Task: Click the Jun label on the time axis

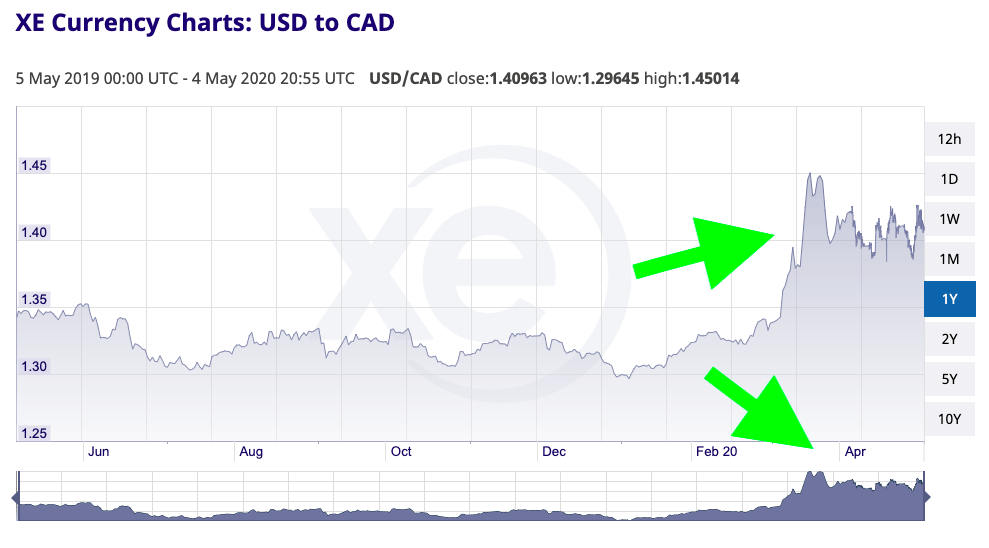Action: pyautogui.click(x=98, y=452)
